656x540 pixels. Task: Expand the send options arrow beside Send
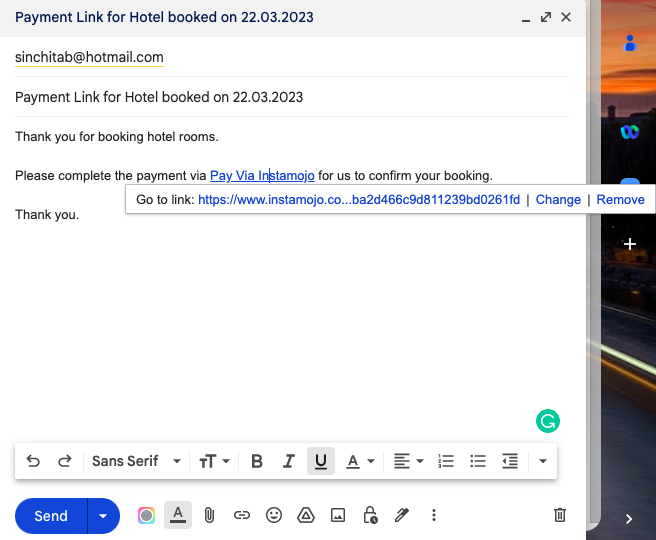[x=102, y=516]
